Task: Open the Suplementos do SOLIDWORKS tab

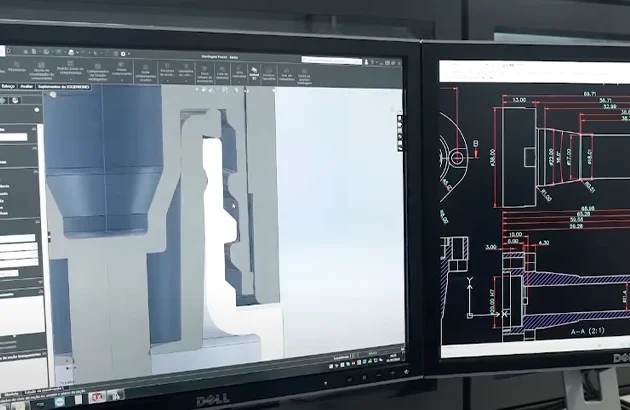Action: click(x=64, y=87)
